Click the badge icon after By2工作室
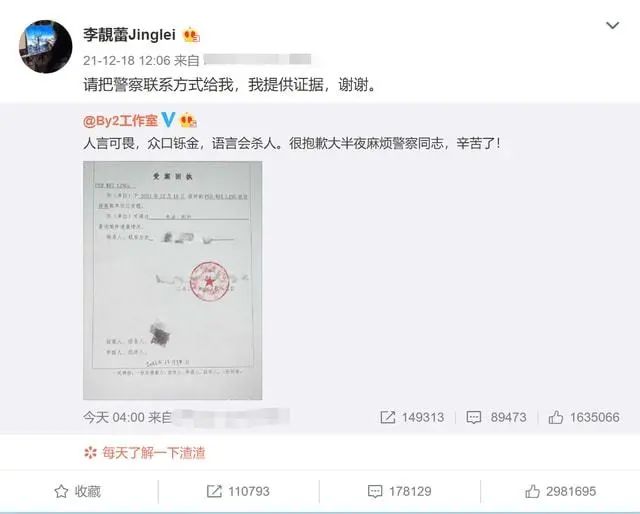Image resolution: width=640 pixels, height=514 pixels. (x=188, y=120)
